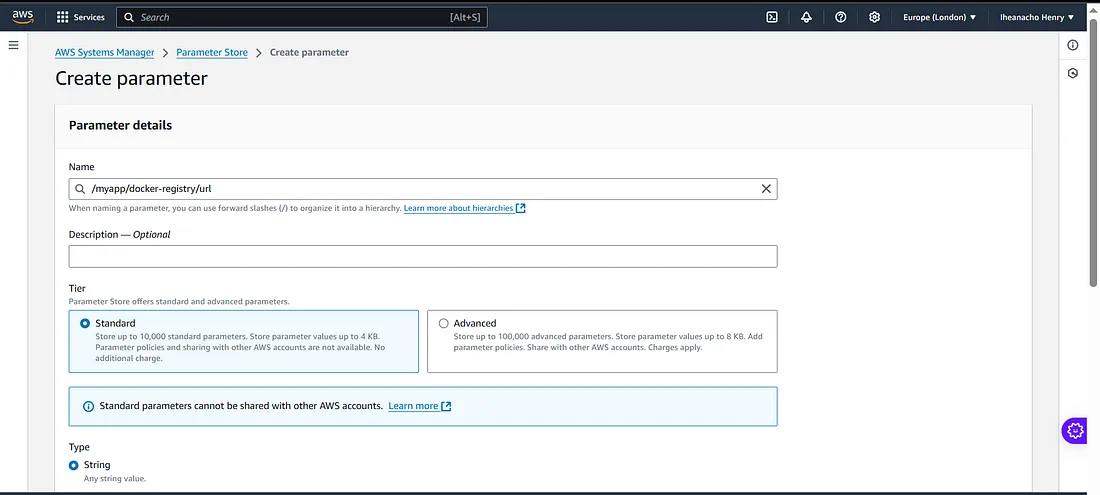Click into the Description input field
The image size is (1100, 495).
pos(423,256)
